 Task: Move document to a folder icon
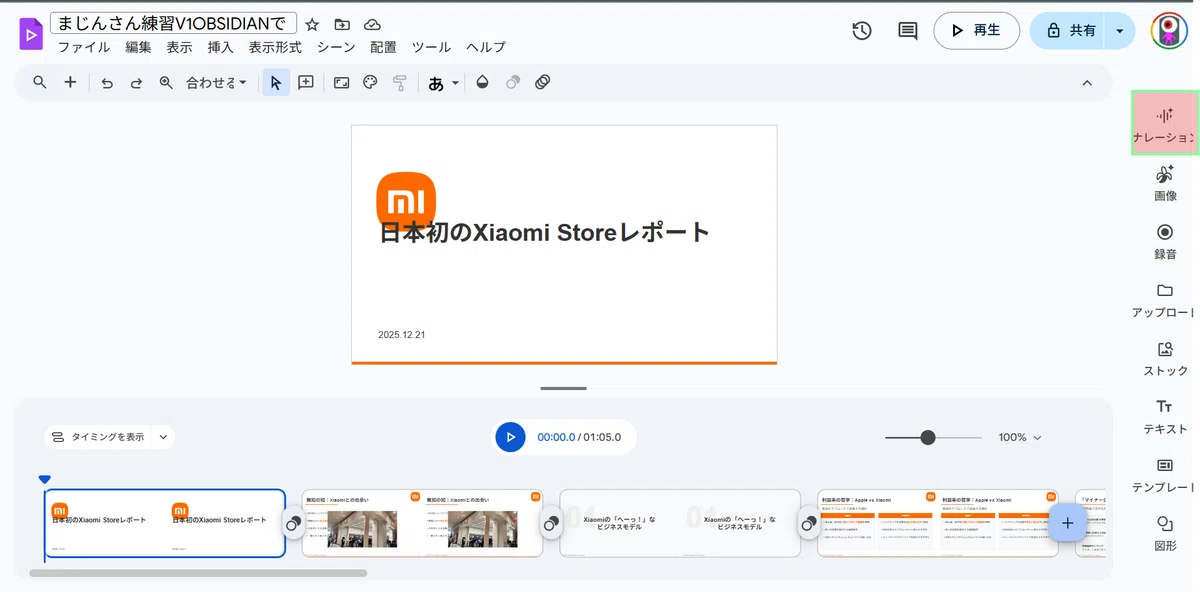[x=342, y=25]
